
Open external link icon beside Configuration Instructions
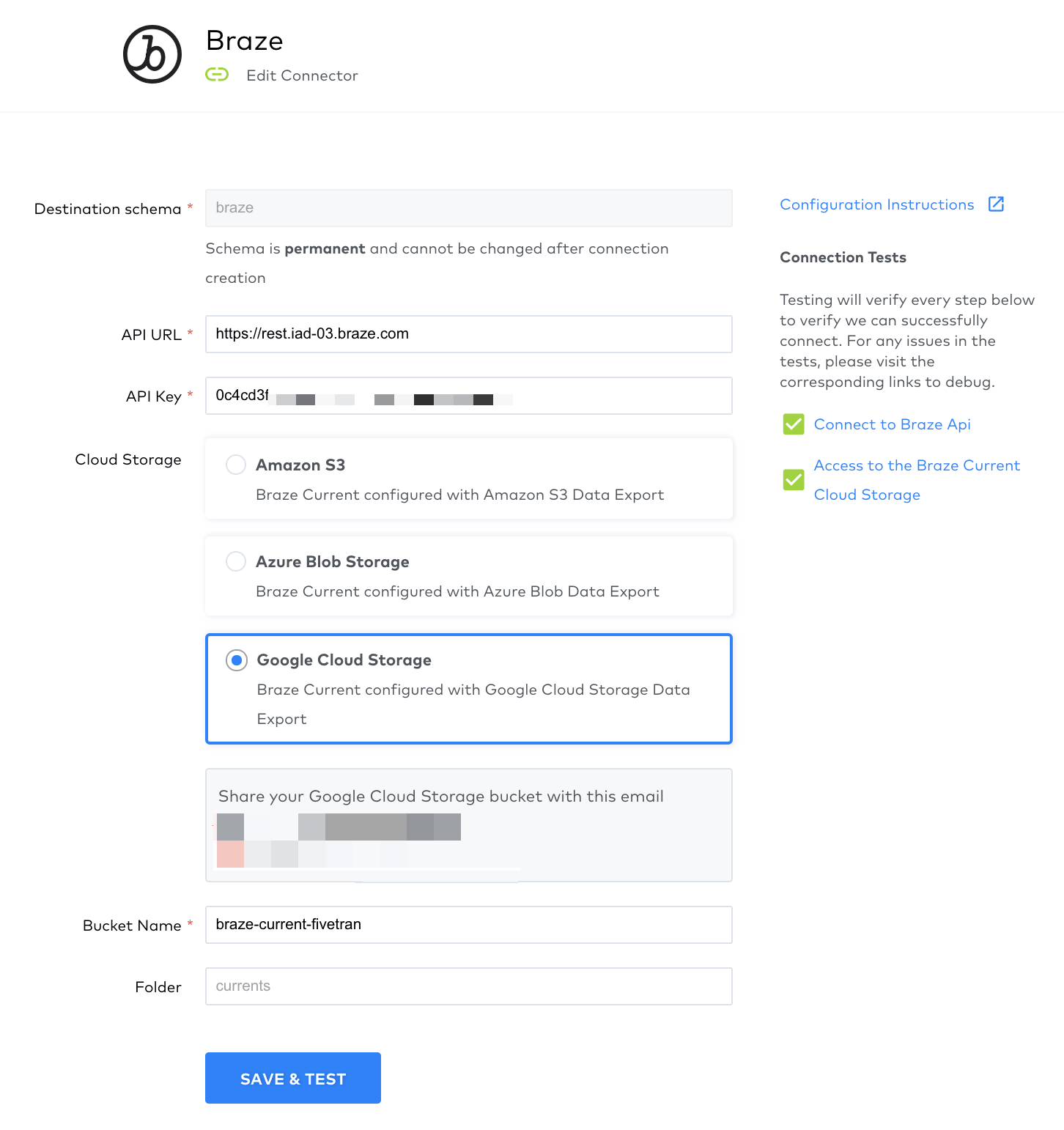996,204
